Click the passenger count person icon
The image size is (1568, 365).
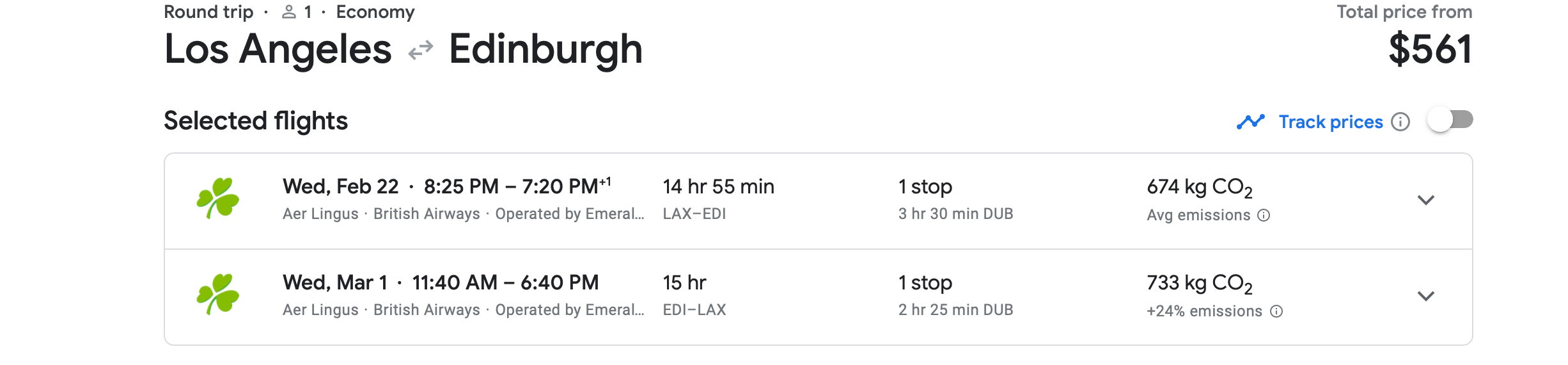[x=289, y=12]
